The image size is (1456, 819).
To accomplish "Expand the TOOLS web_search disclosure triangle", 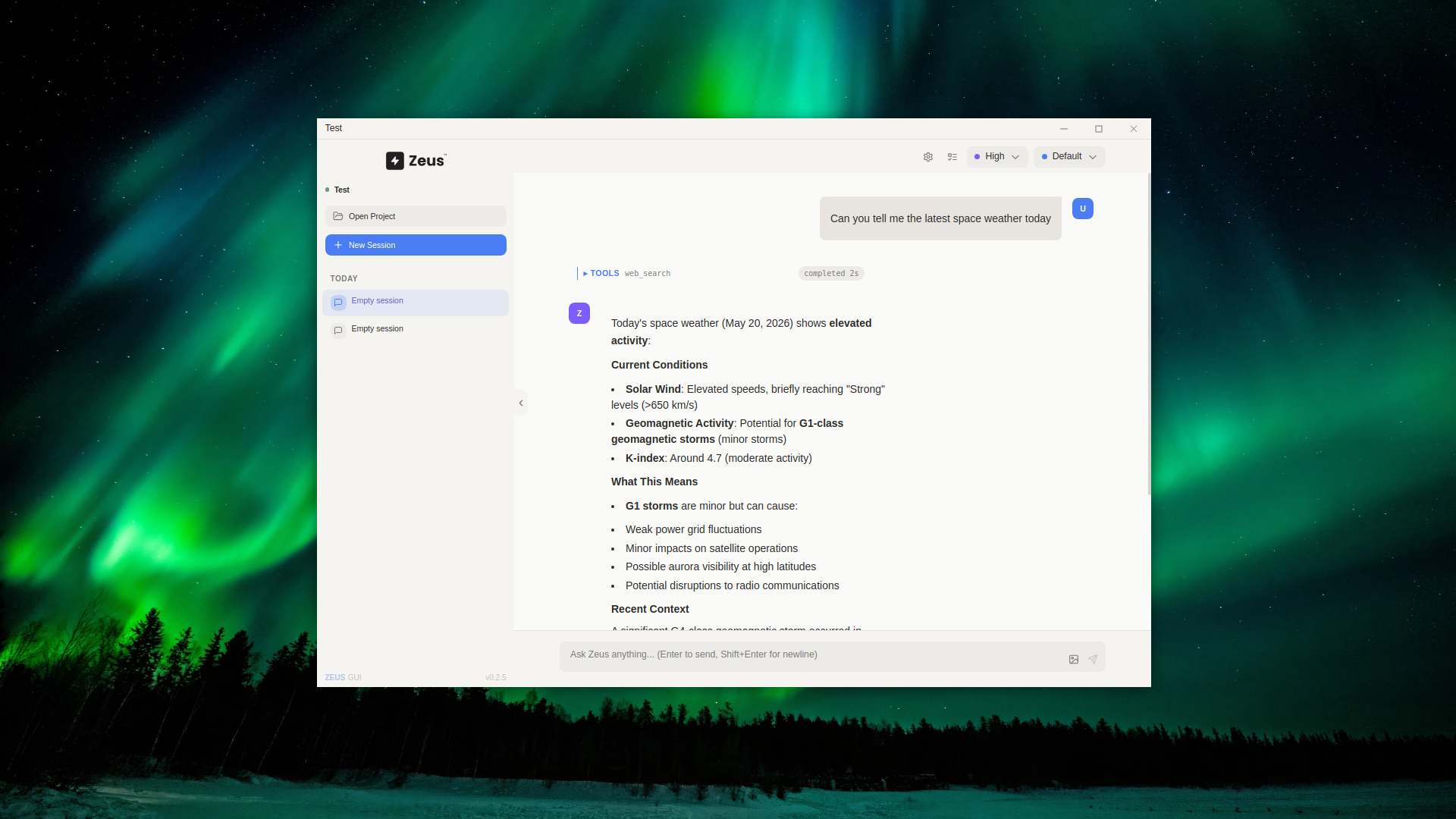I will [x=585, y=274].
